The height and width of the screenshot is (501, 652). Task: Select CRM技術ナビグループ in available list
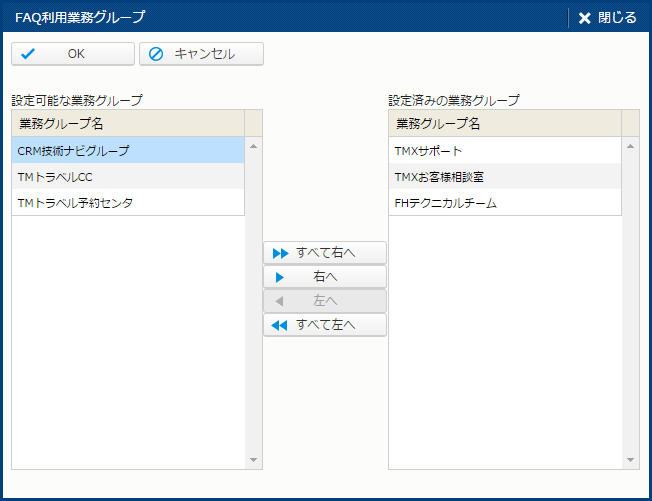[x=128, y=150]
